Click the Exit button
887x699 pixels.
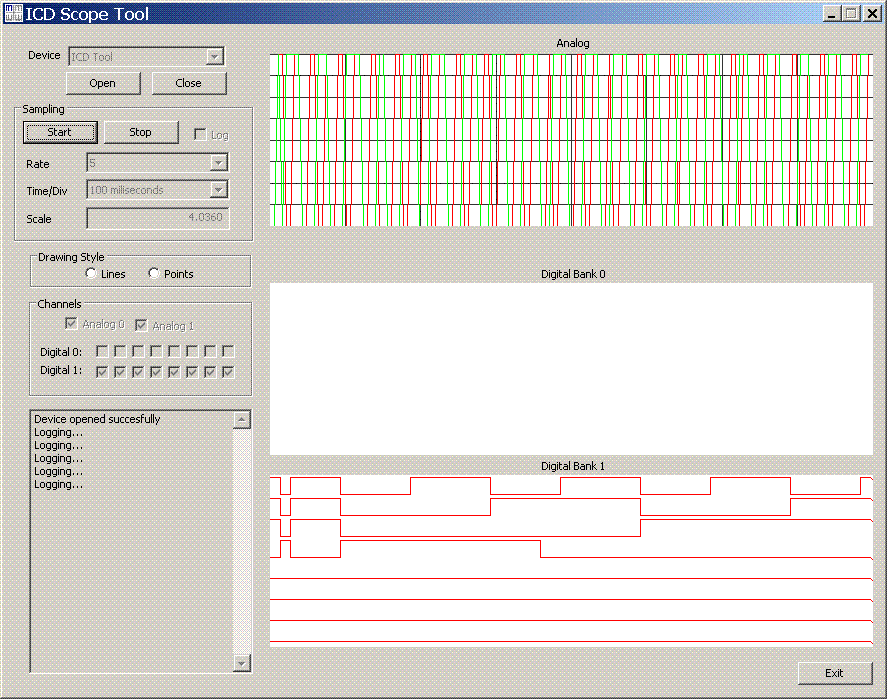(x=835, y=673)
